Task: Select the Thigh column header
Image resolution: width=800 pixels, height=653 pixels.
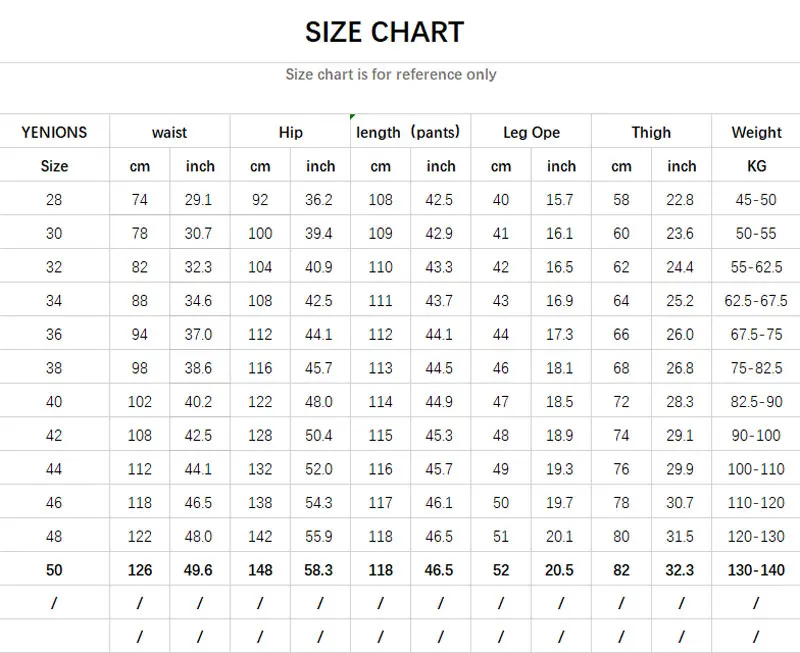Action: [651, 132]
